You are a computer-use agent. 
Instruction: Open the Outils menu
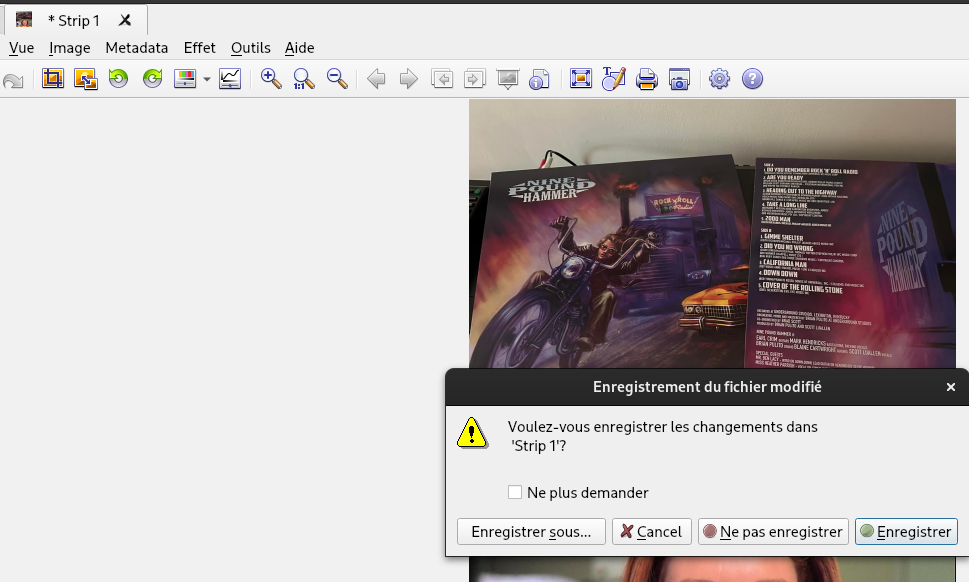[x=251, y=48]
